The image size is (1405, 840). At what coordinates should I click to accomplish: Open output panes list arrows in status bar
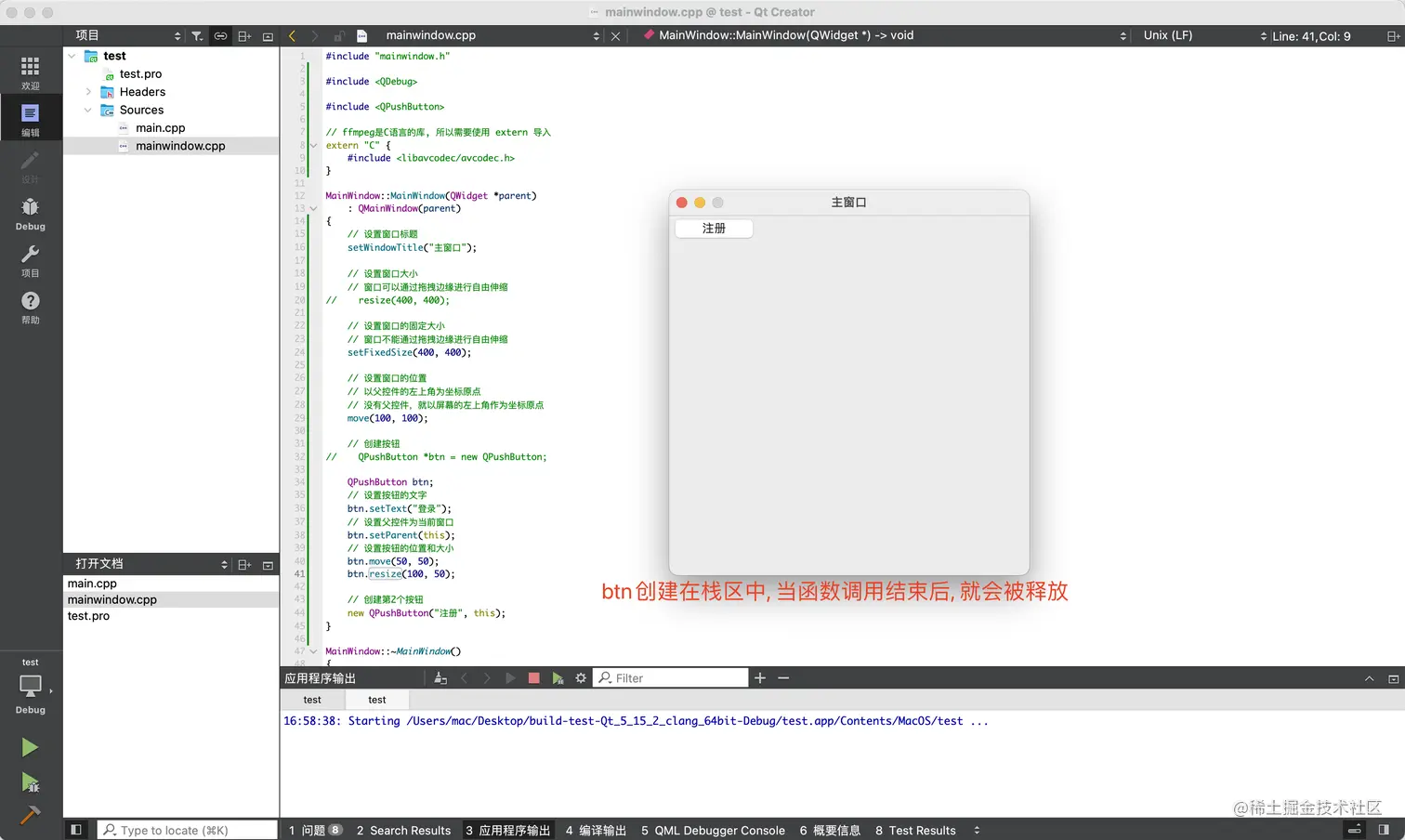(977, 830)
